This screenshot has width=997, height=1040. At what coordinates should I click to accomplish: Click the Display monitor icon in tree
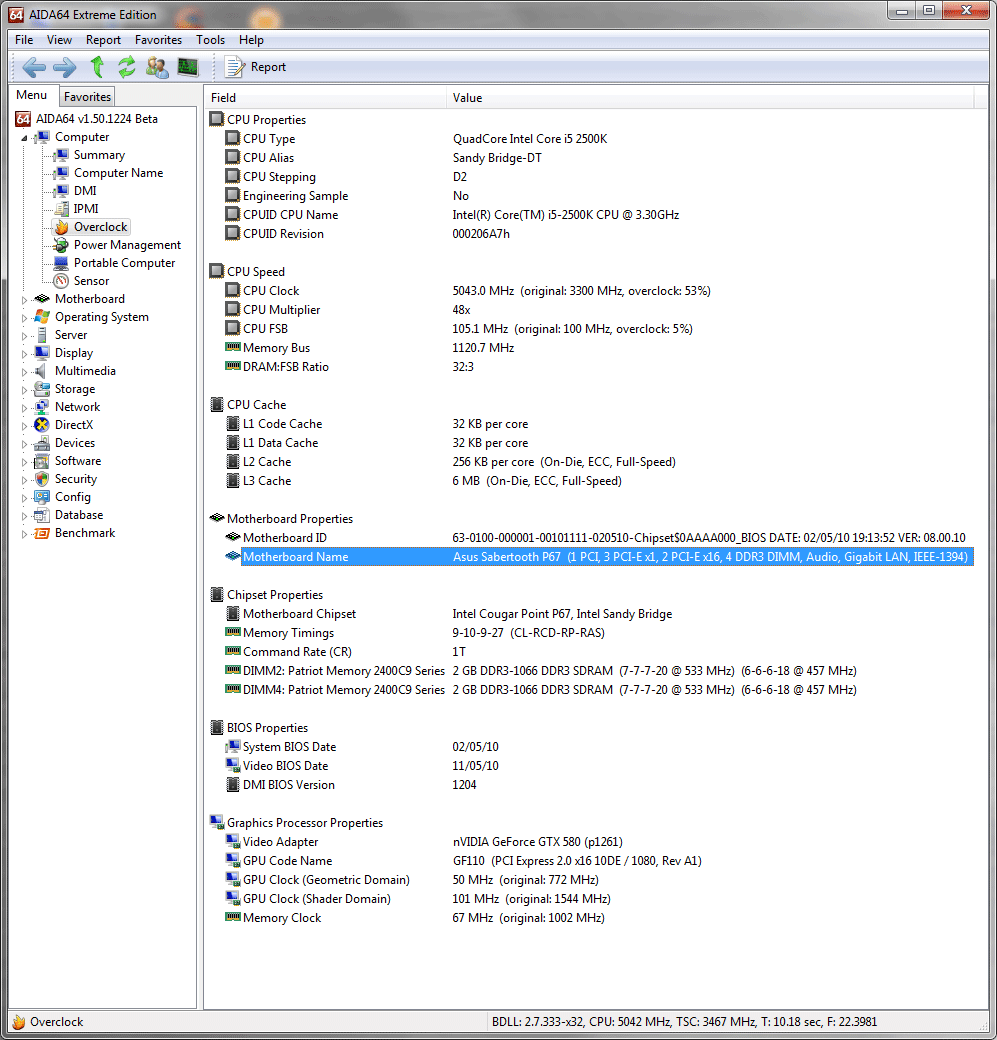click(42, 352)
